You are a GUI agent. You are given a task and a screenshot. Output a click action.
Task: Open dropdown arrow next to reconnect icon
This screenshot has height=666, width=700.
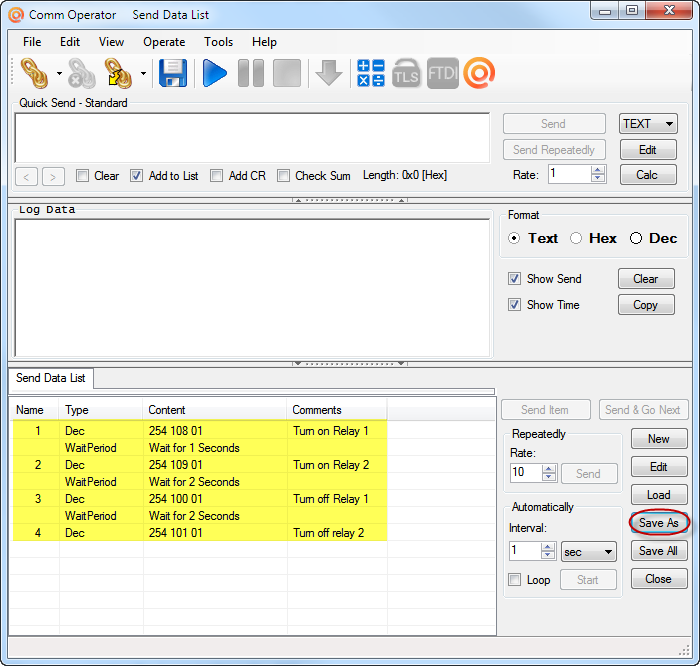[x=143, y=74]
